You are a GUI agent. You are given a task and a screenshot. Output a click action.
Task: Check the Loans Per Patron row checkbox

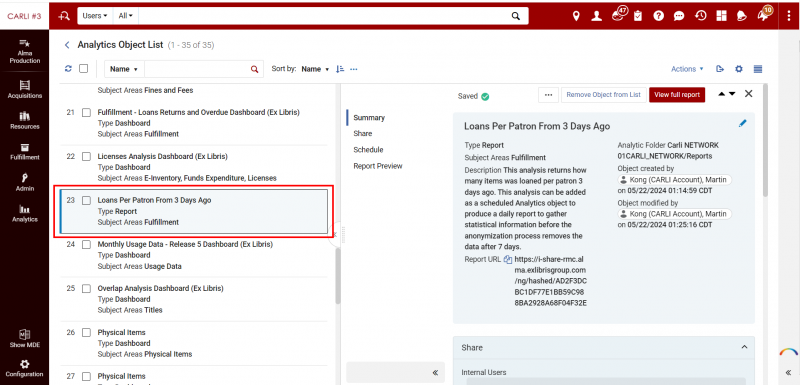pyautogui.click(x=86, y=200)
